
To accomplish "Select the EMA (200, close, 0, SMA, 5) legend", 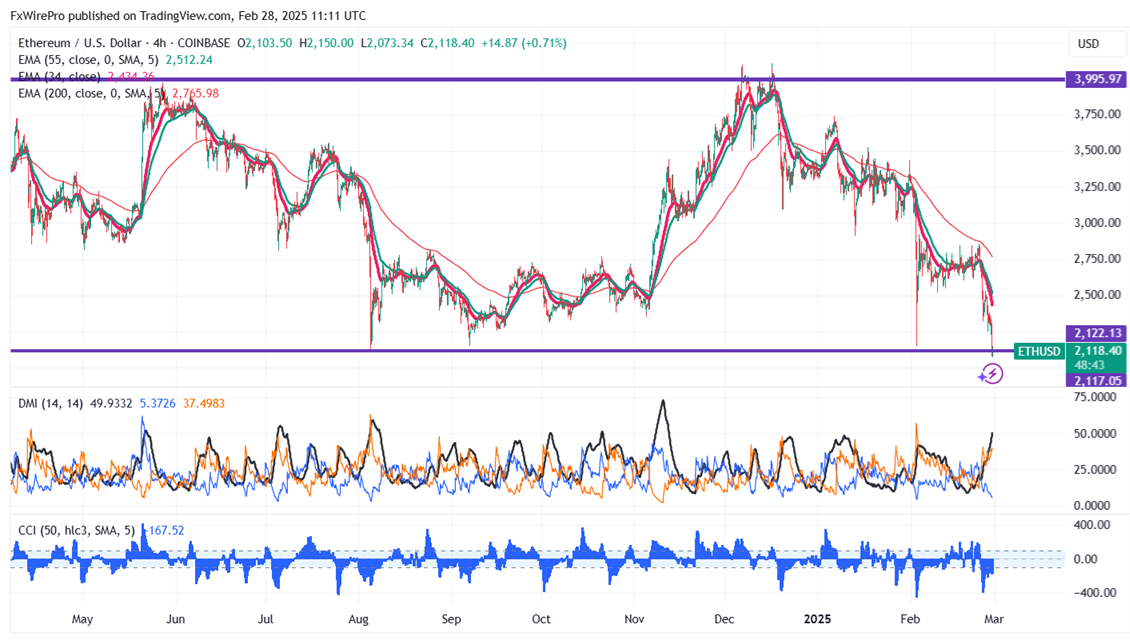I will [90, 94].
